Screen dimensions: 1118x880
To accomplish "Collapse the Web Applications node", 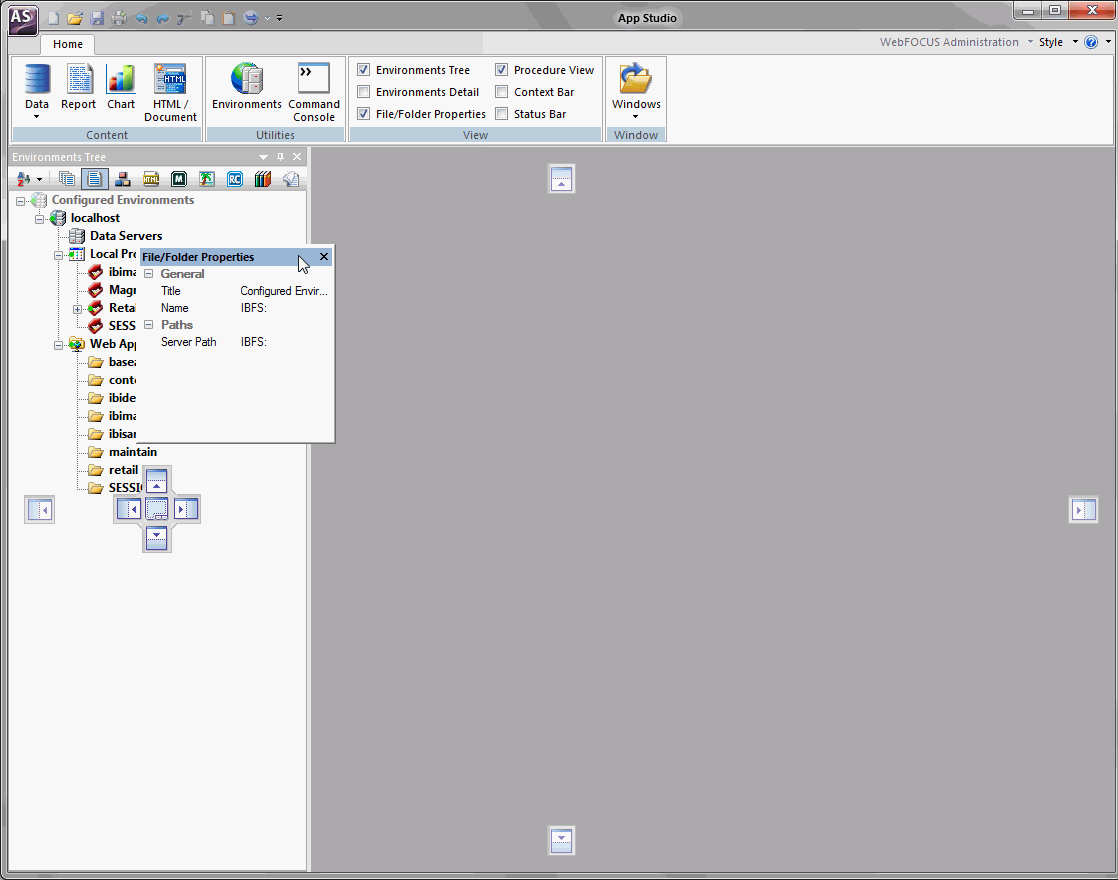I will click(58, 345).
